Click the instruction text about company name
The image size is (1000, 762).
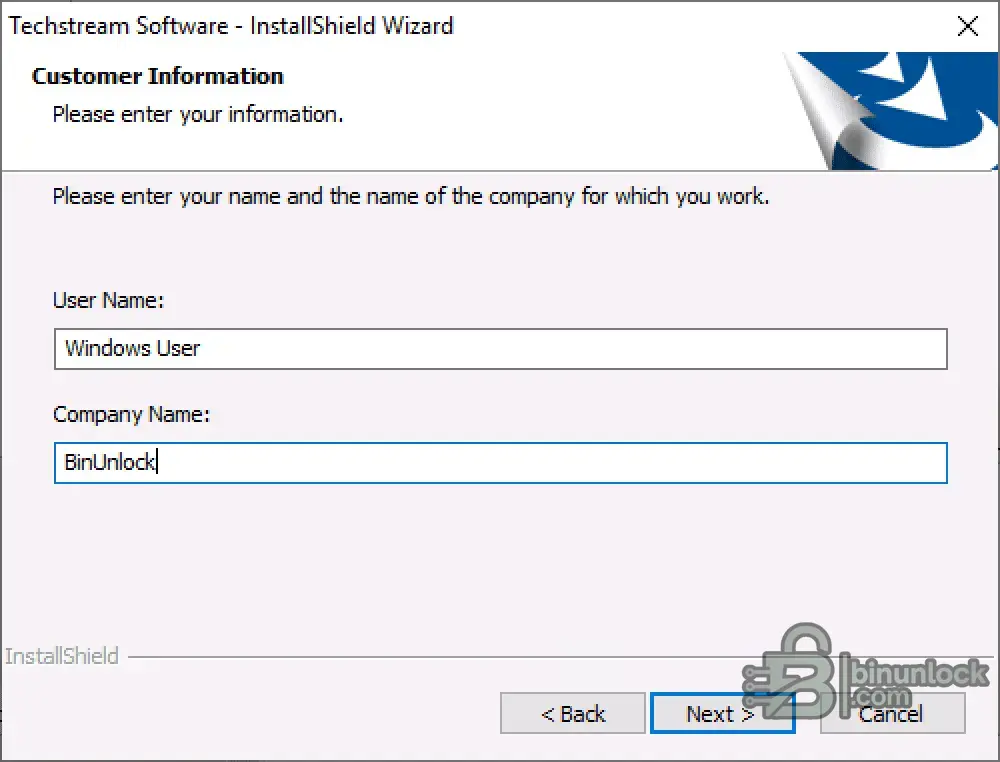(411, 196)
